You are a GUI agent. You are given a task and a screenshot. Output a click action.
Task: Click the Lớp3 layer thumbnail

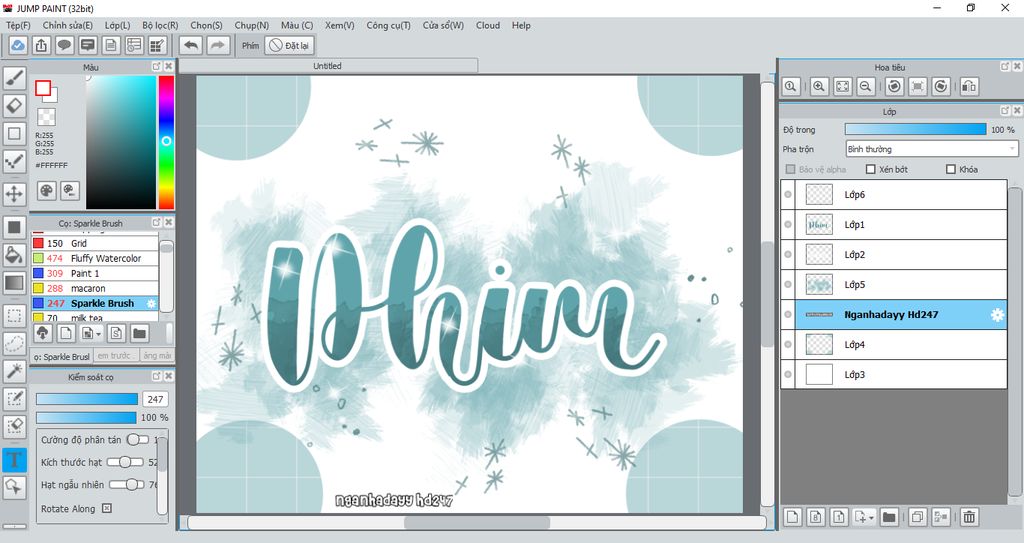click(x=819, y=374)
